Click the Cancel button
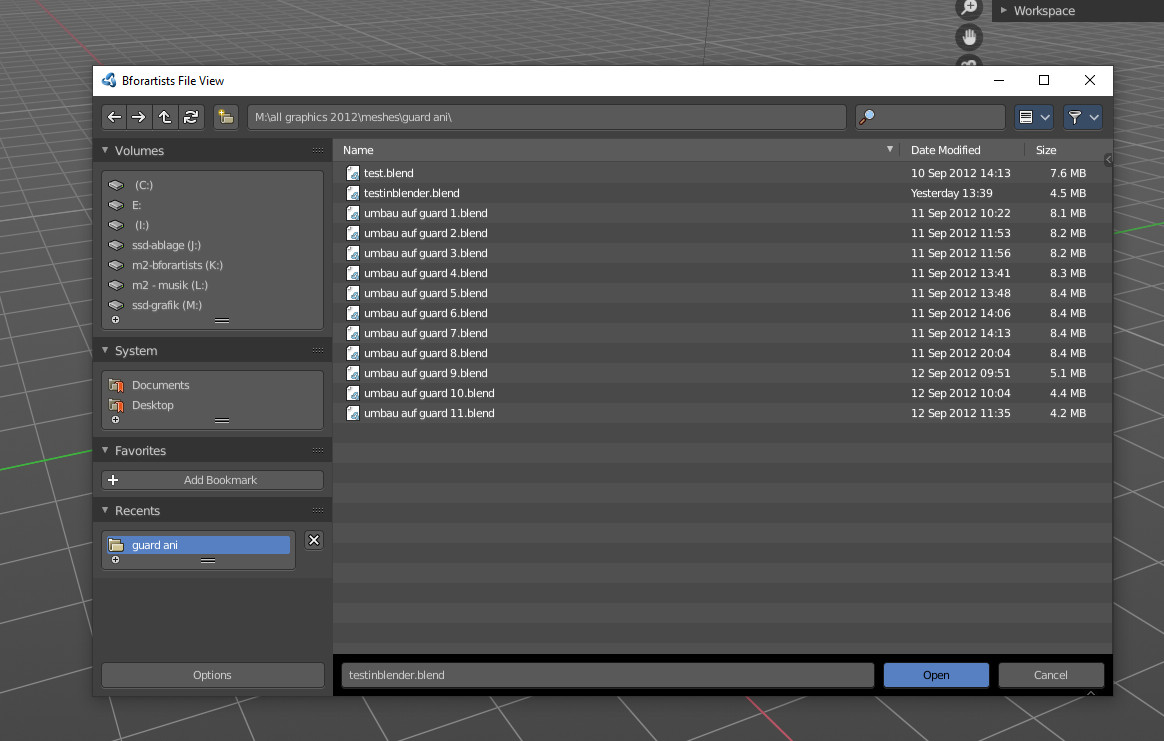Image resolution: width=1164 pixels, height=741 pixels. coord(1050,675)
